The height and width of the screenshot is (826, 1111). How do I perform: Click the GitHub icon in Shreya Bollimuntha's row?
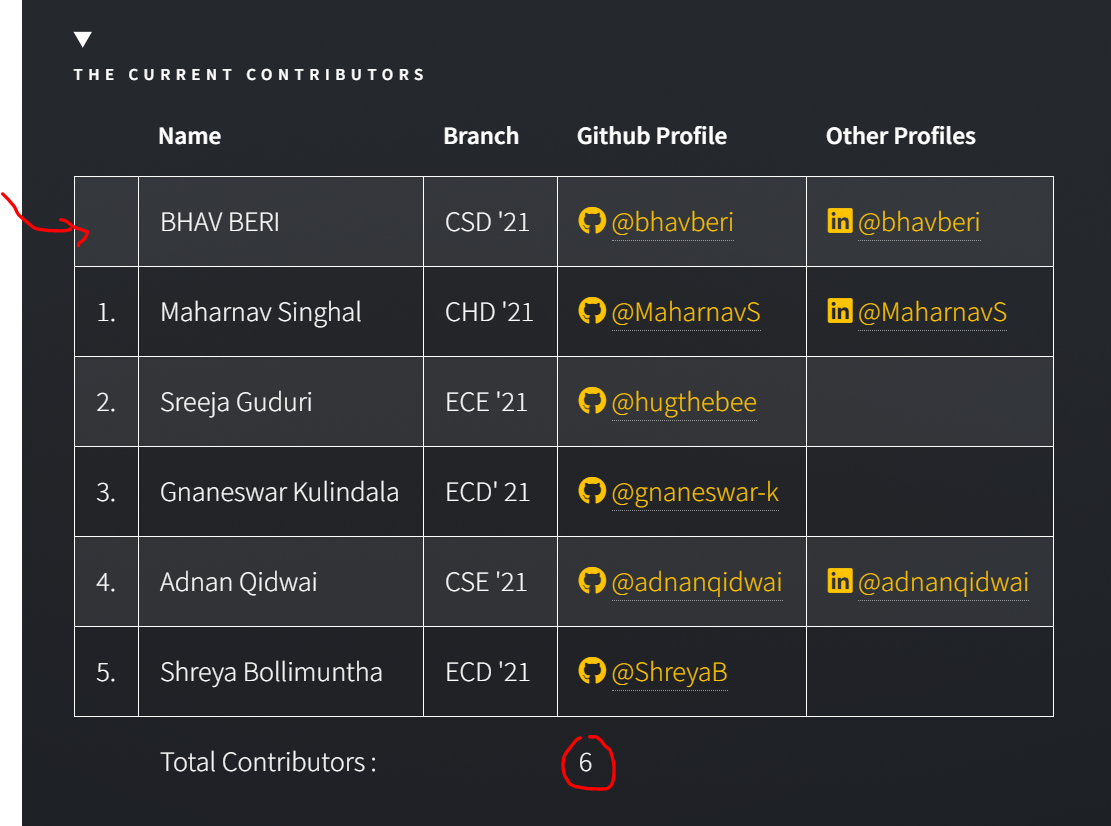click(593, 671)
